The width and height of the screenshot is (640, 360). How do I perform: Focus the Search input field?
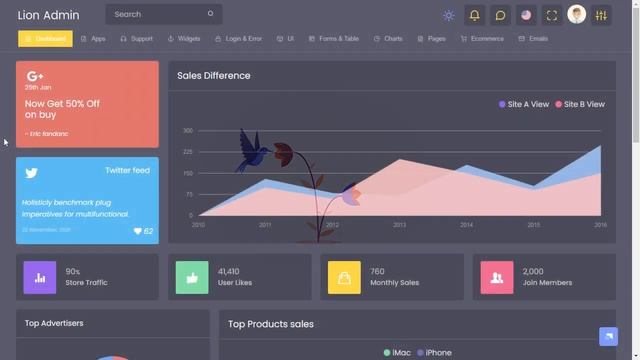164,14
